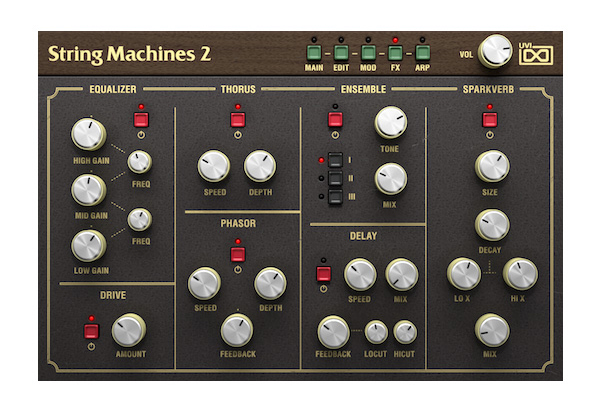Image resolution: width=600 pixels, height=418 pixels.
Task: Click the ENSEMBLE section heading
Action: point(364,89)
